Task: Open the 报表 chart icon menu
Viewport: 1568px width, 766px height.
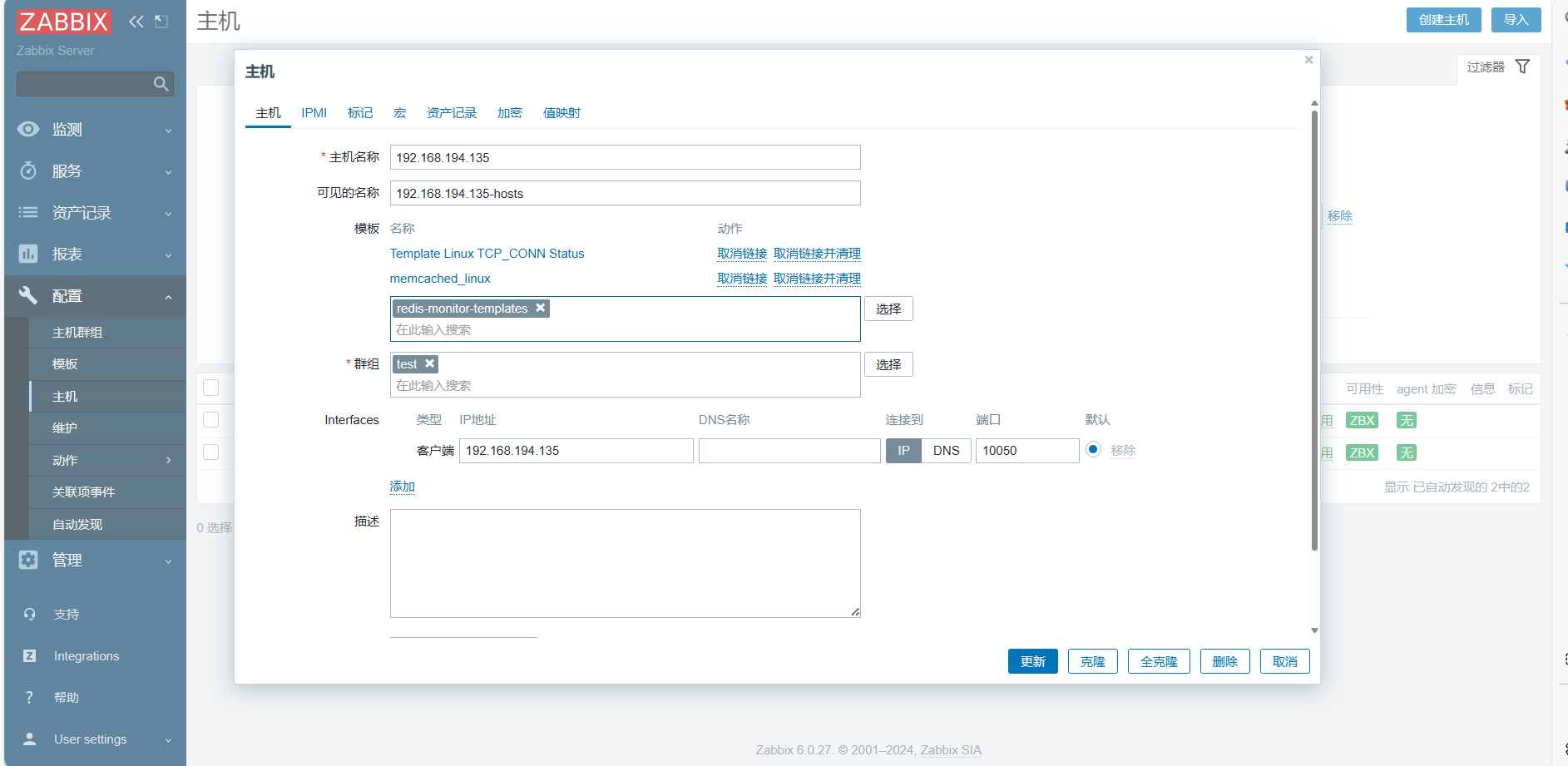Action: pyautogui.click(x=28, y=254)
